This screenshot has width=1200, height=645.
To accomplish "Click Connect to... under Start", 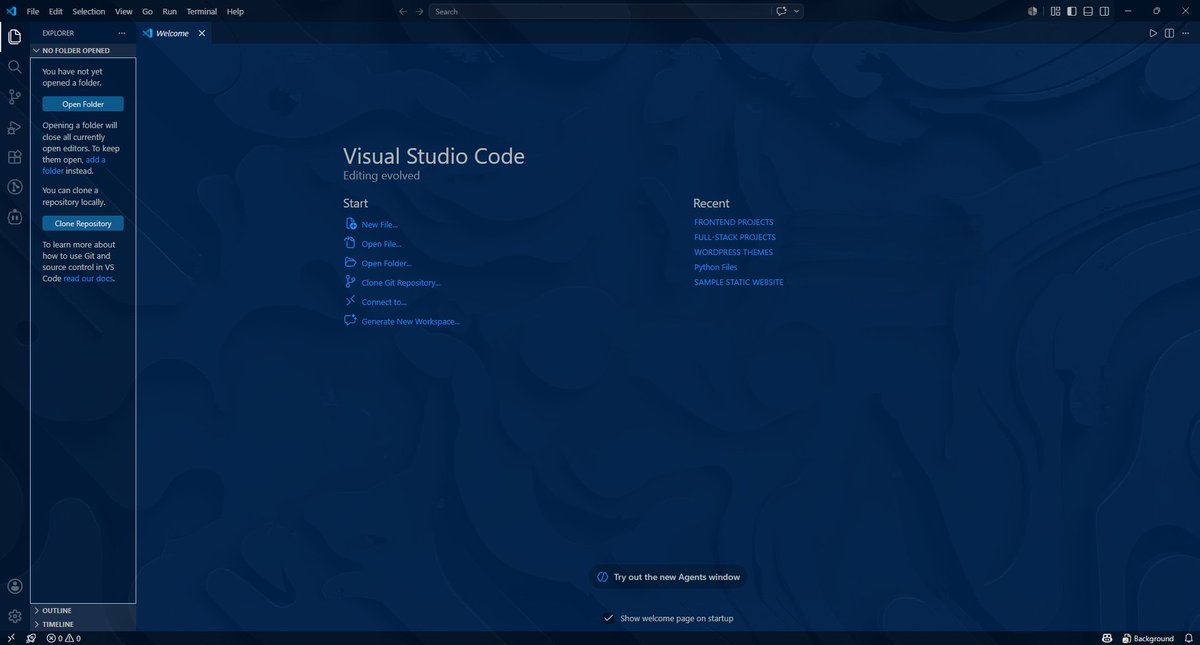I will coord(376,302).
